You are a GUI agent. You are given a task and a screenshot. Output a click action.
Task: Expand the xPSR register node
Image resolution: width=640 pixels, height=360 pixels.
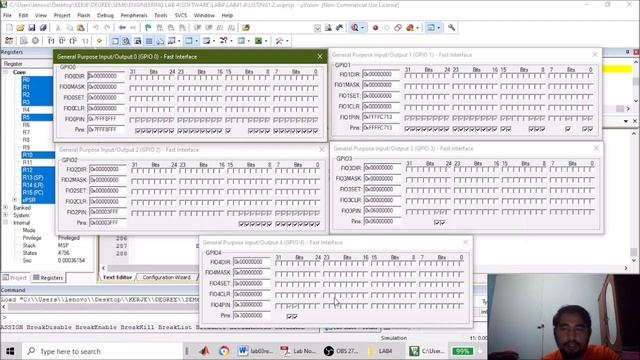[15, 200]
